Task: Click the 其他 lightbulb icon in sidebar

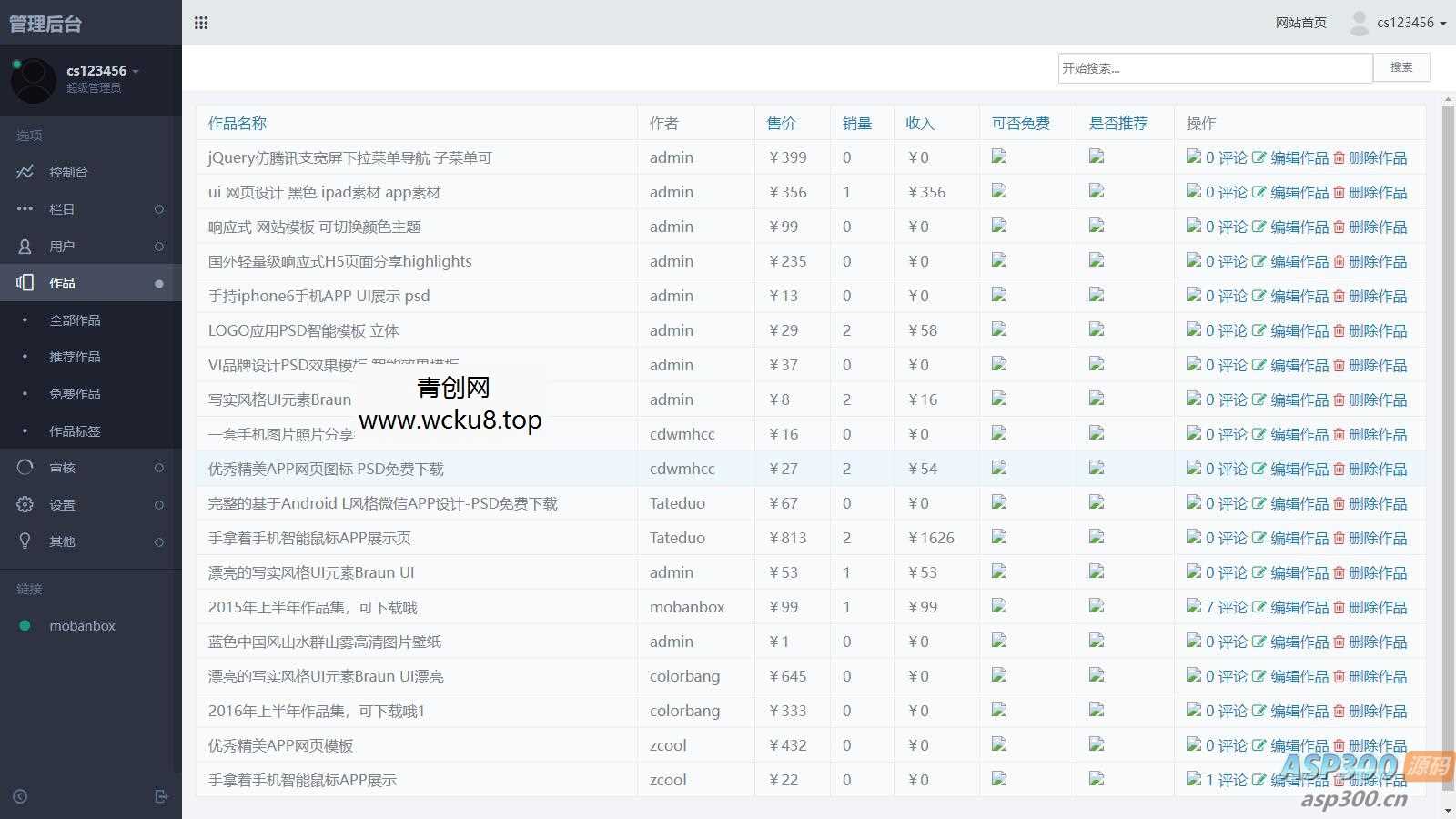Action: pyautogui.click(x=25, y=541)
